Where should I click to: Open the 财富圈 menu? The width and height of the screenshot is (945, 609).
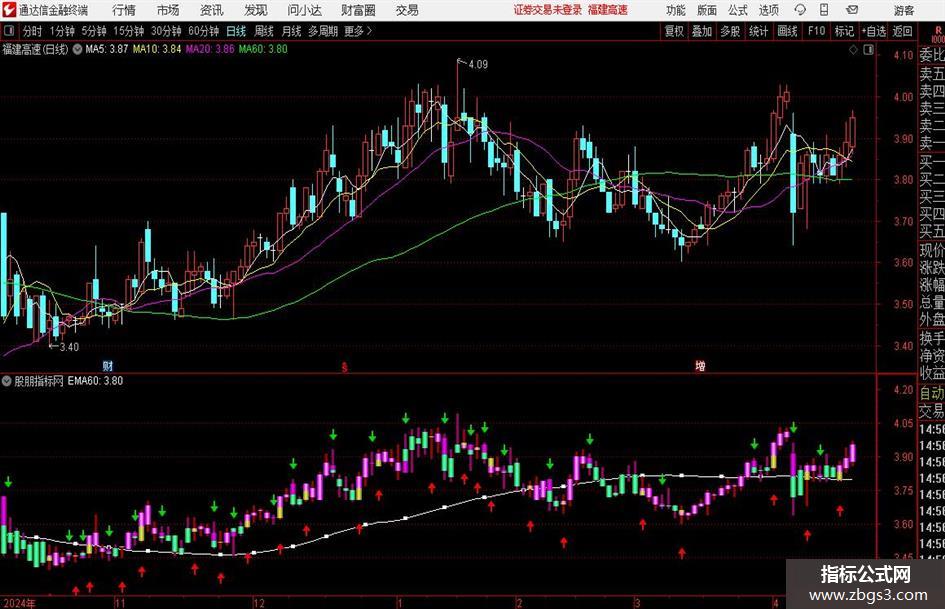[x=358, y=10]
